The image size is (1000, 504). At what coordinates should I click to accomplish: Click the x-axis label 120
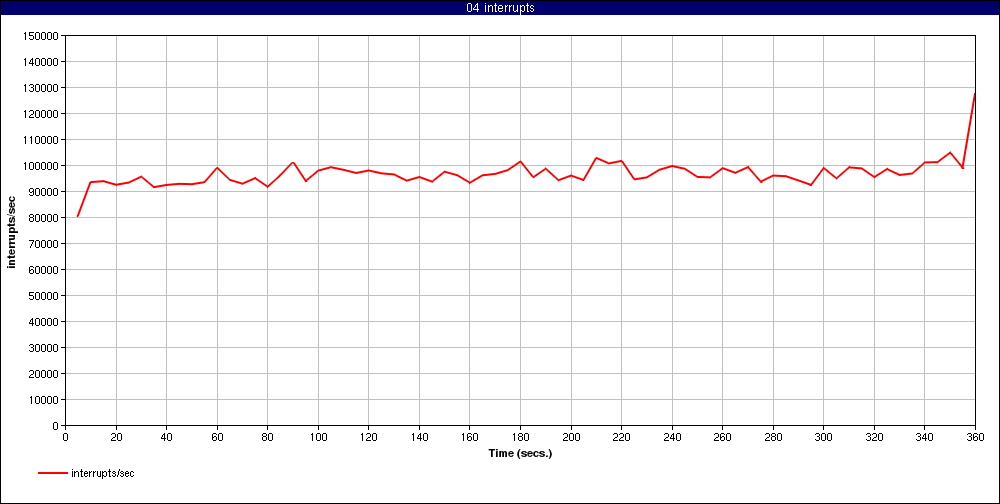[x=369, y=437]
